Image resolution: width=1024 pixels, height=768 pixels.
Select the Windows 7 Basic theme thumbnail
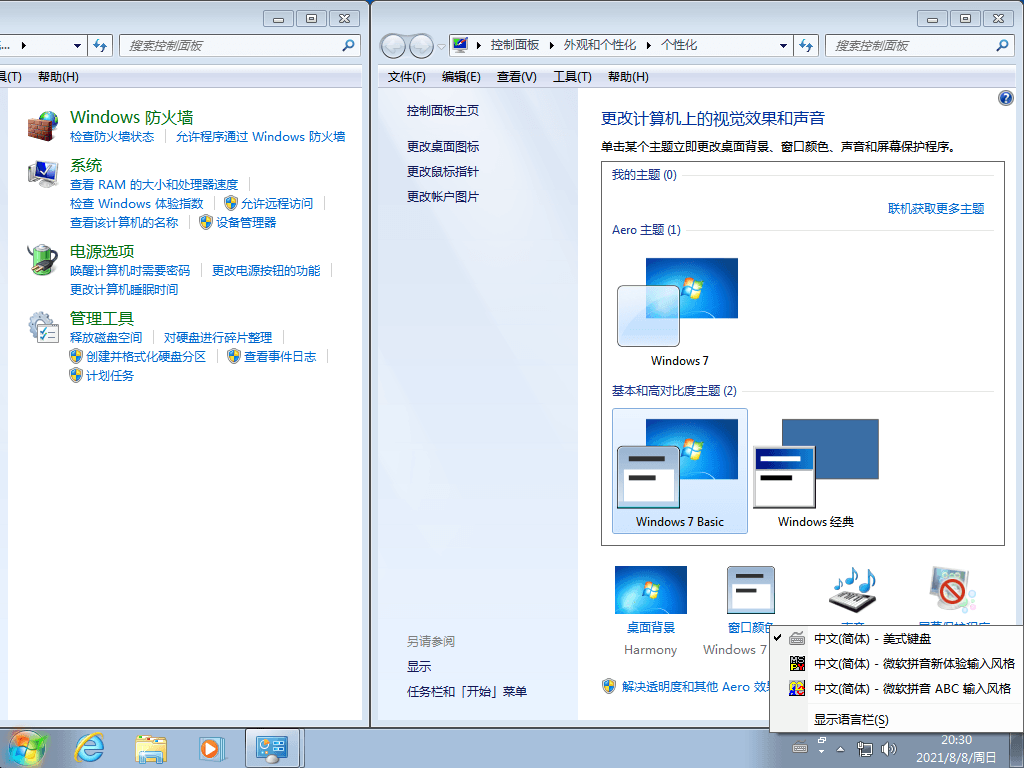(x=679, y=470)
